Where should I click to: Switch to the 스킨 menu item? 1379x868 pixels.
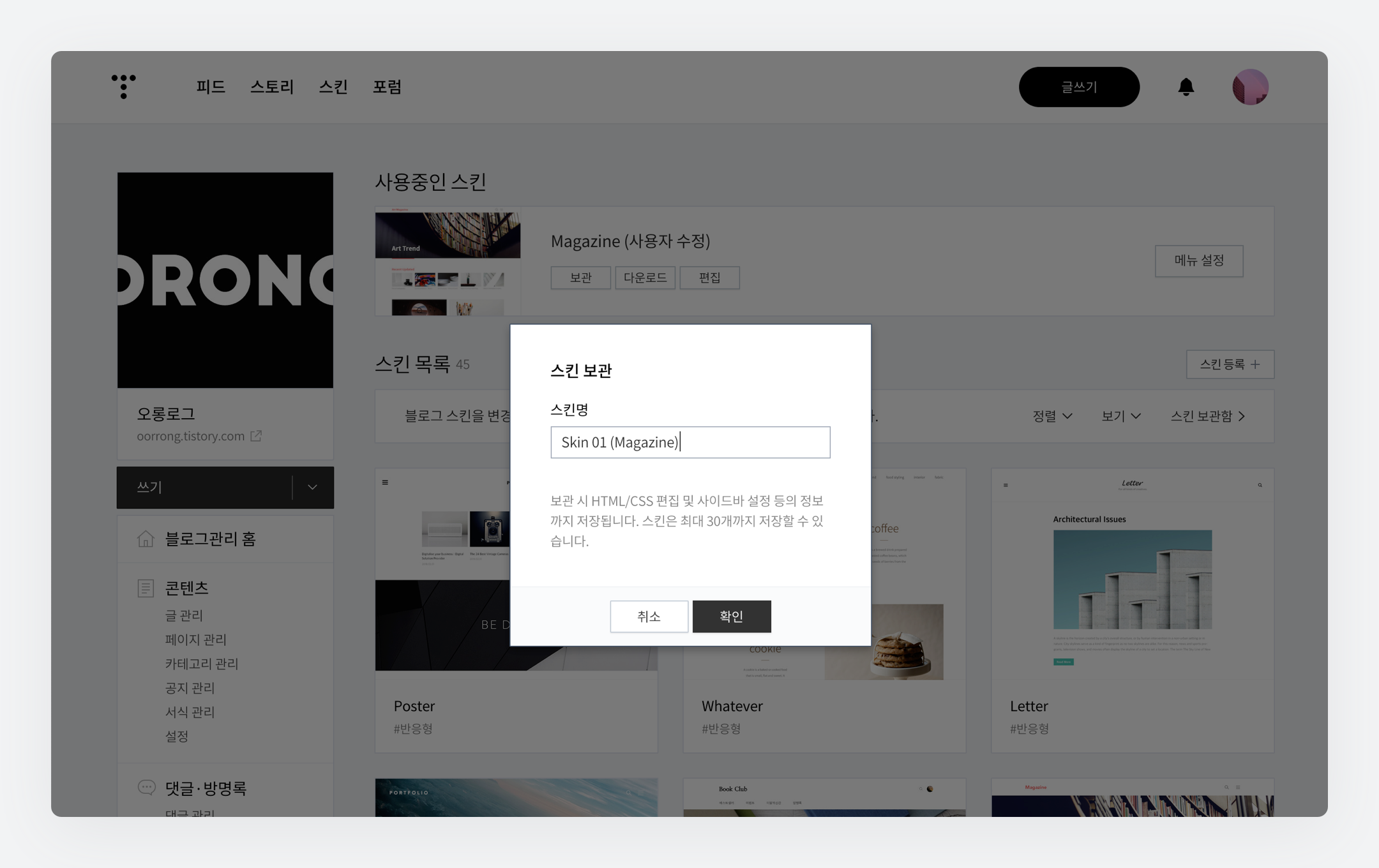click(x=333, y=87)
